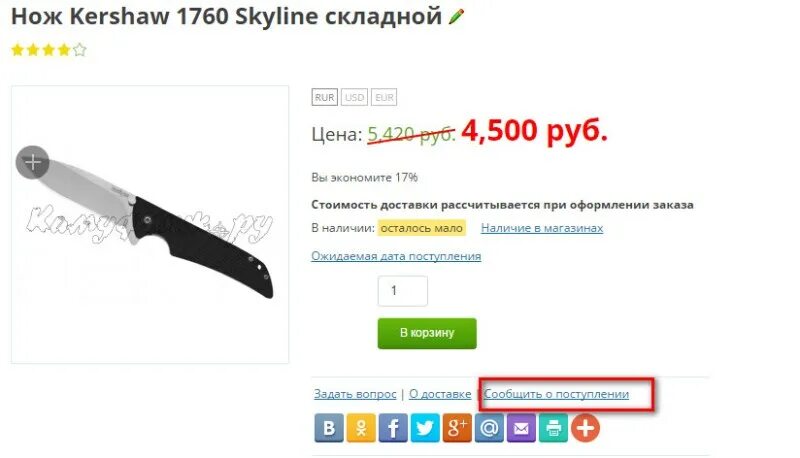Click Сообщить о поступлении link
800x458 pixels.
556,394
